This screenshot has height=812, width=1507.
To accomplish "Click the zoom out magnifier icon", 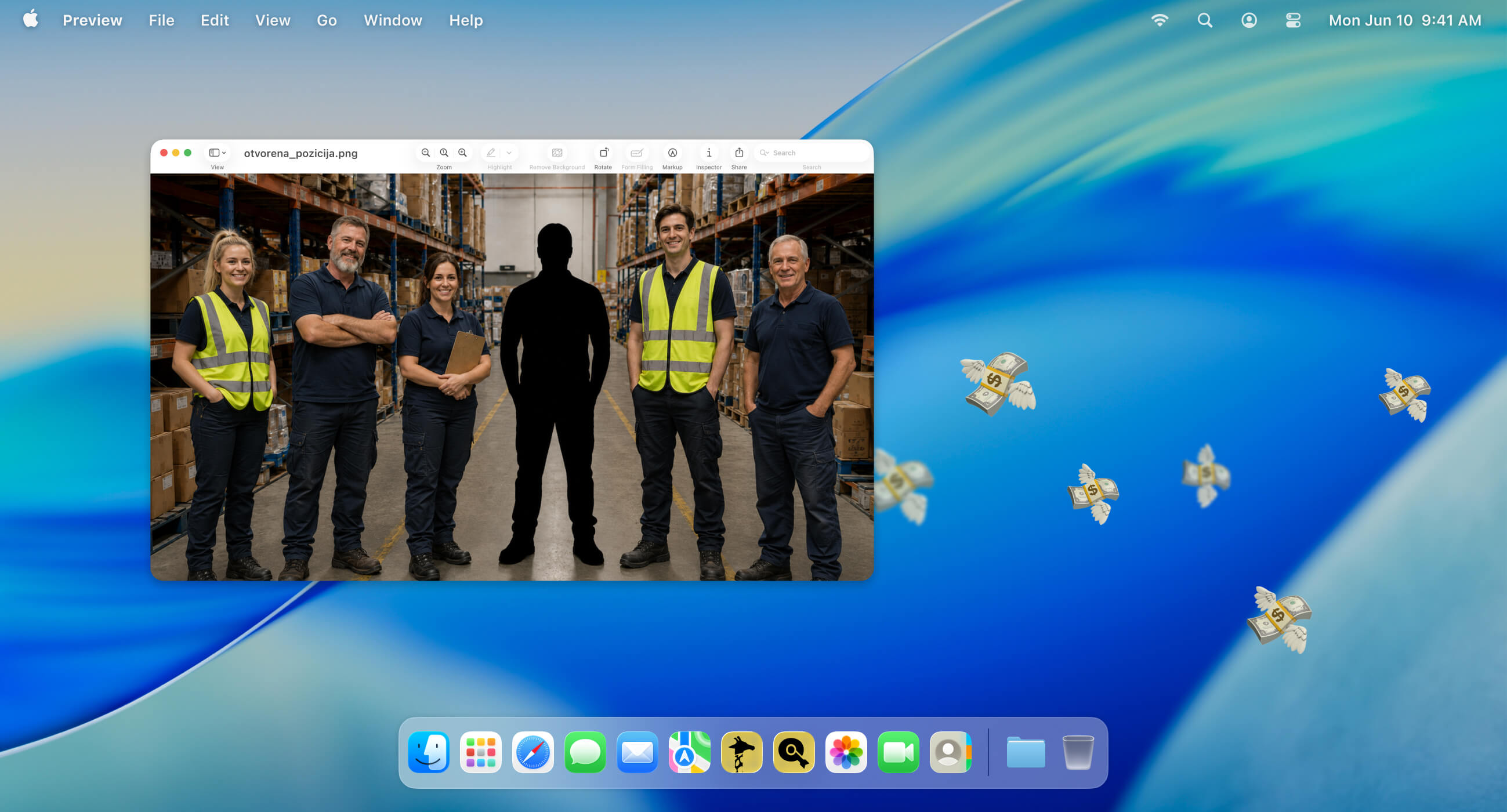I will [426, 153].
